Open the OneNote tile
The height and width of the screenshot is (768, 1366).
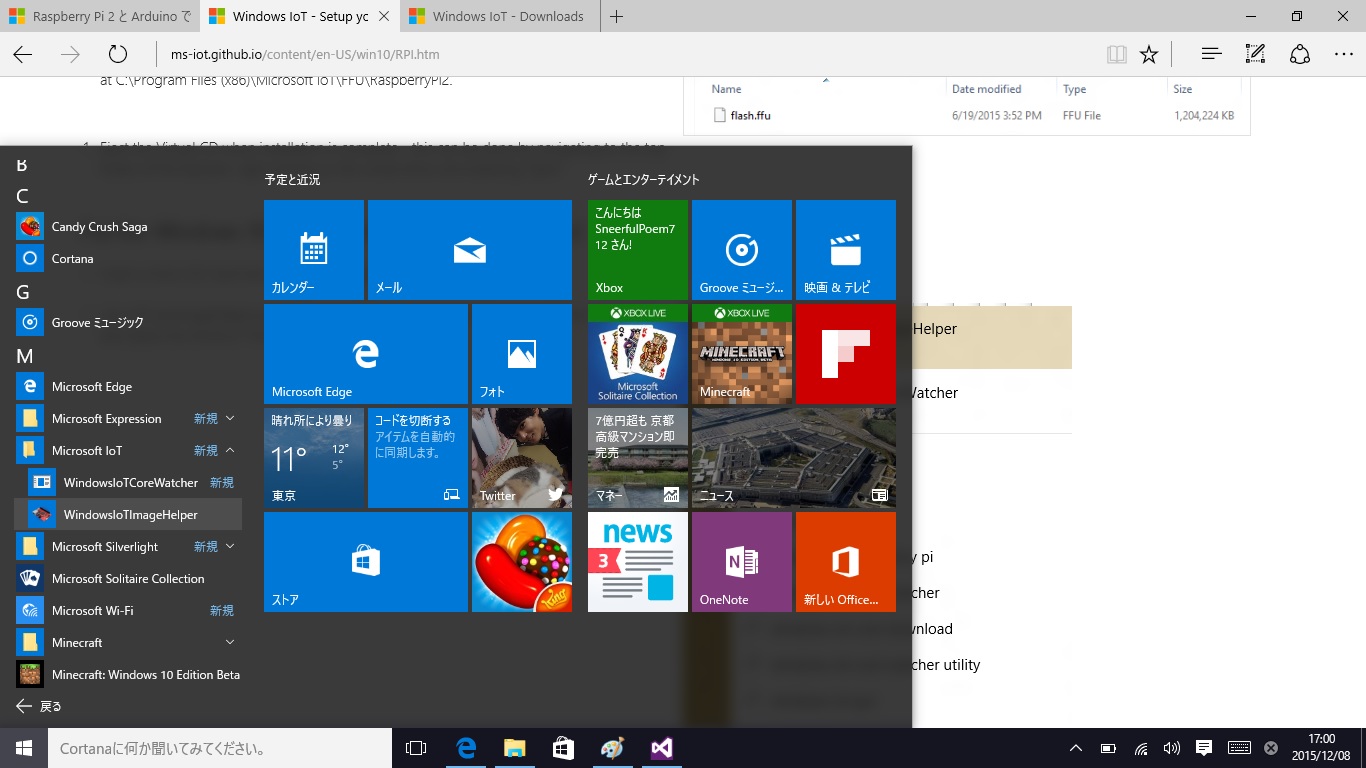coord(741,561)
